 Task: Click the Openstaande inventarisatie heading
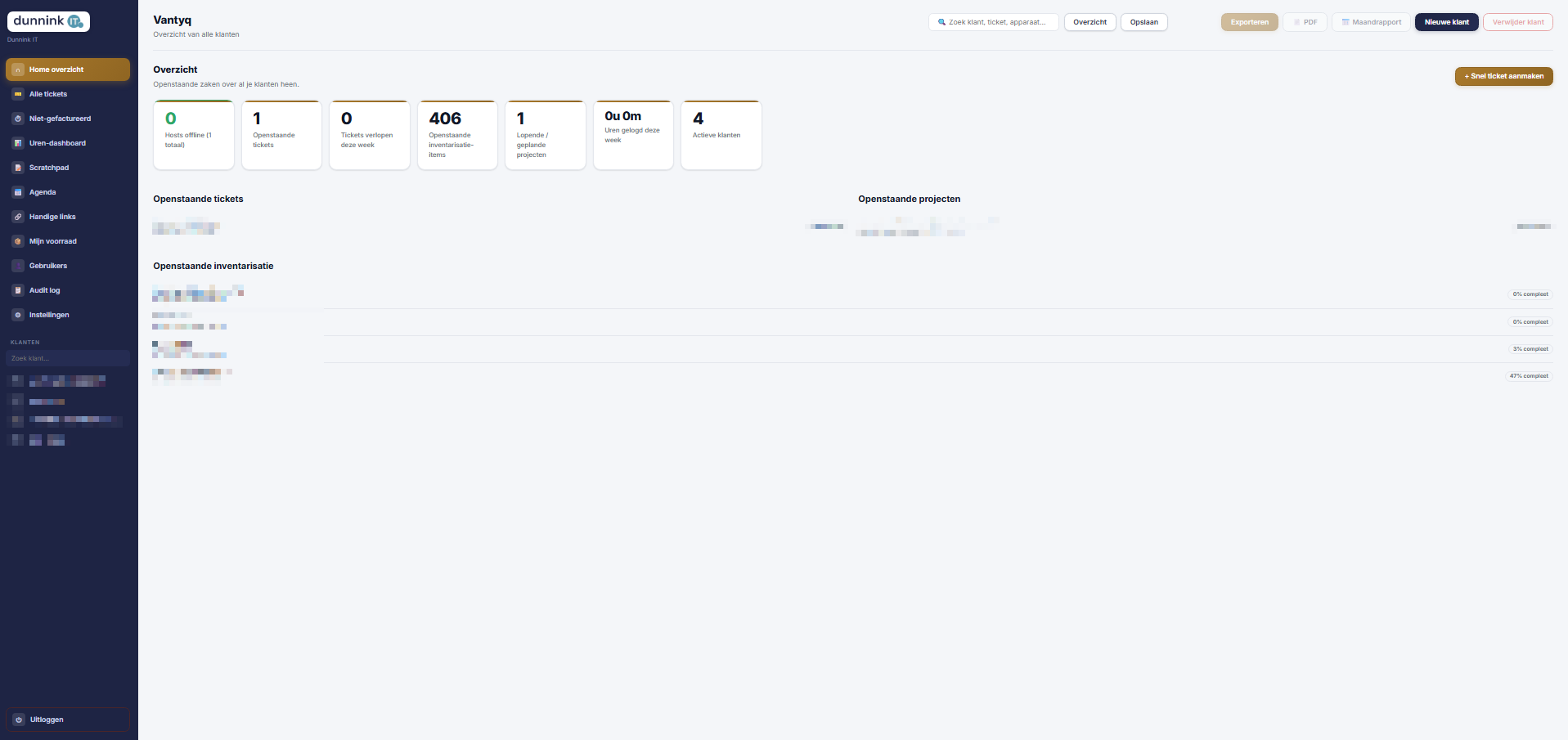point(213,266)
